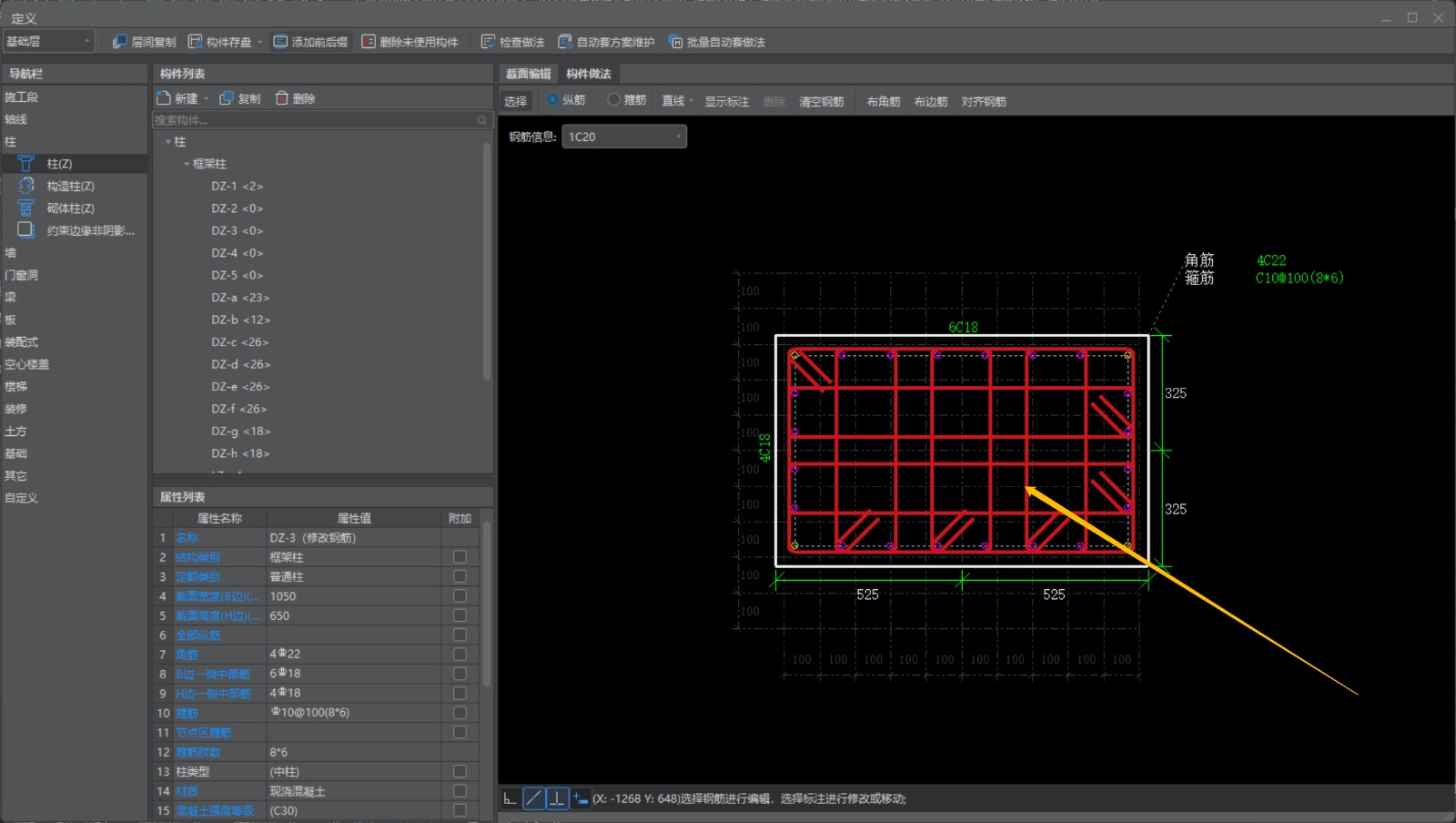The height and width of the screenshot is (823, 1456).
Task: Collapse the 柱 tree node
Action: tap(168, 142)
